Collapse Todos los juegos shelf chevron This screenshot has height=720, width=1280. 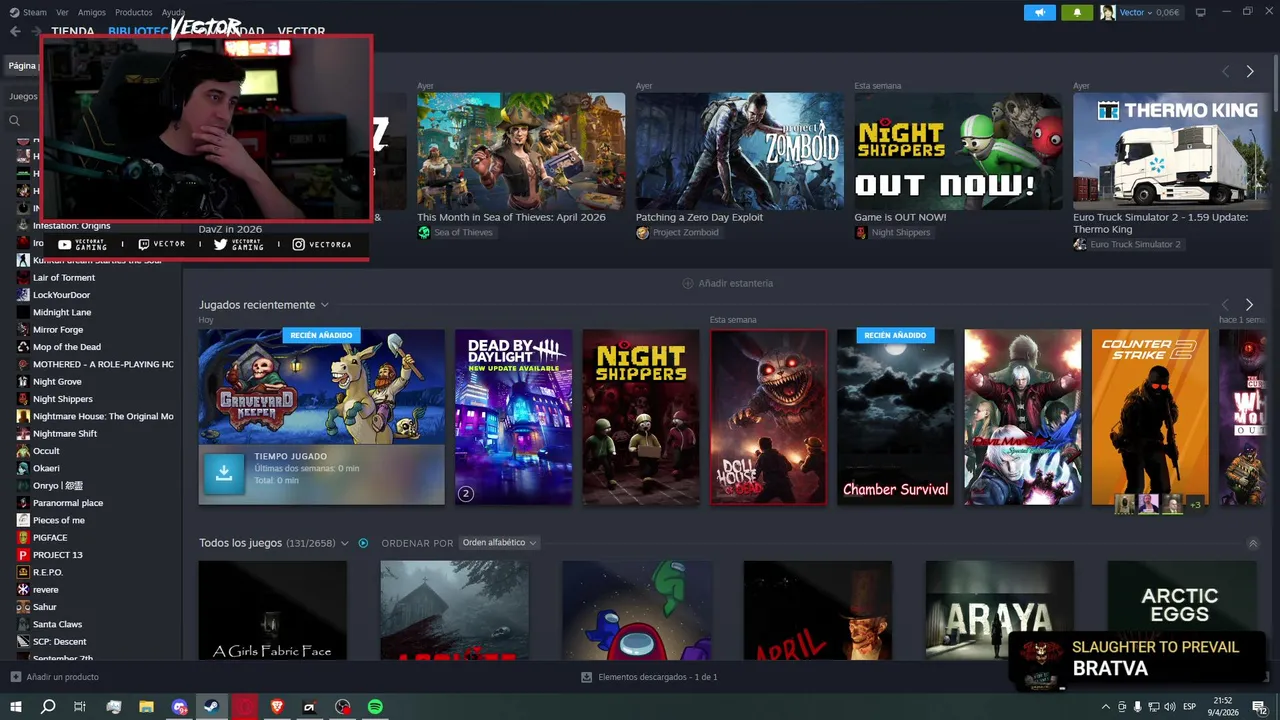click(x=1253, y=543)
